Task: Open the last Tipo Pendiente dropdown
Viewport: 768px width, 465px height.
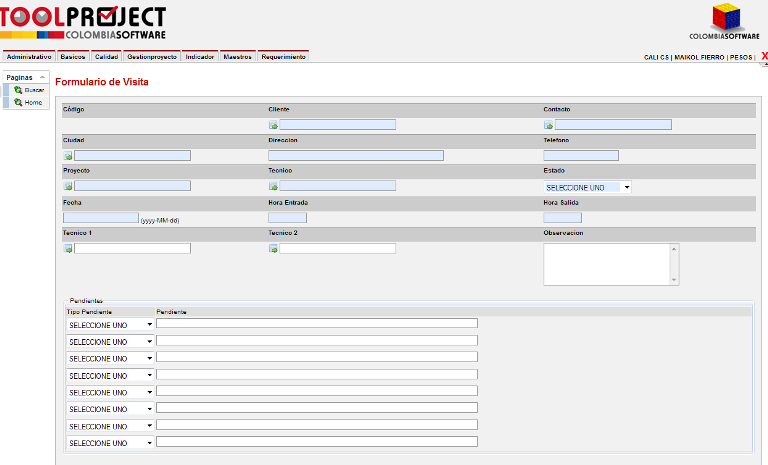Action: [110, 442]
